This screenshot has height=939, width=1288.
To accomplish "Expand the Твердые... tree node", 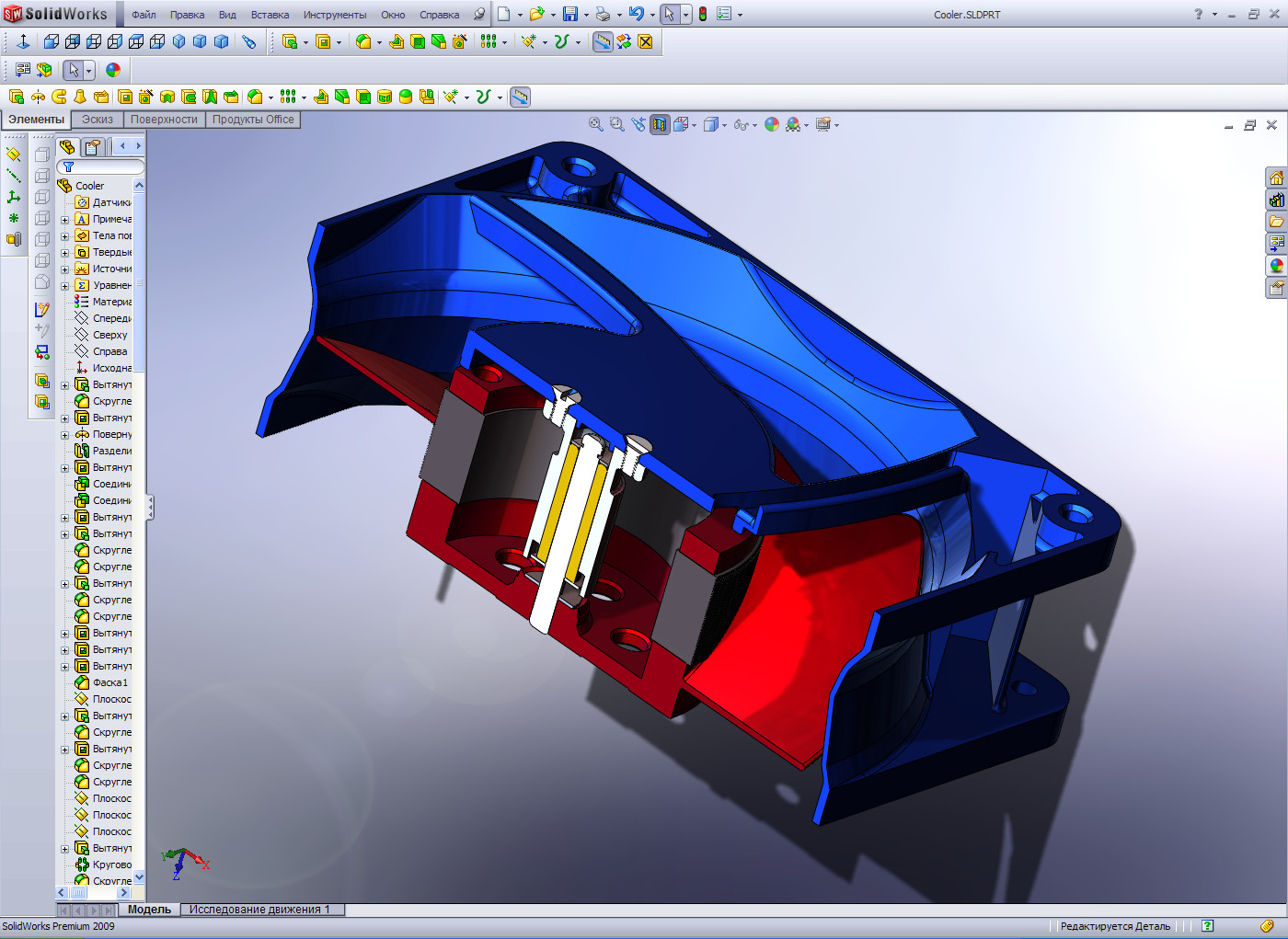I will click(x=65, y=253).
